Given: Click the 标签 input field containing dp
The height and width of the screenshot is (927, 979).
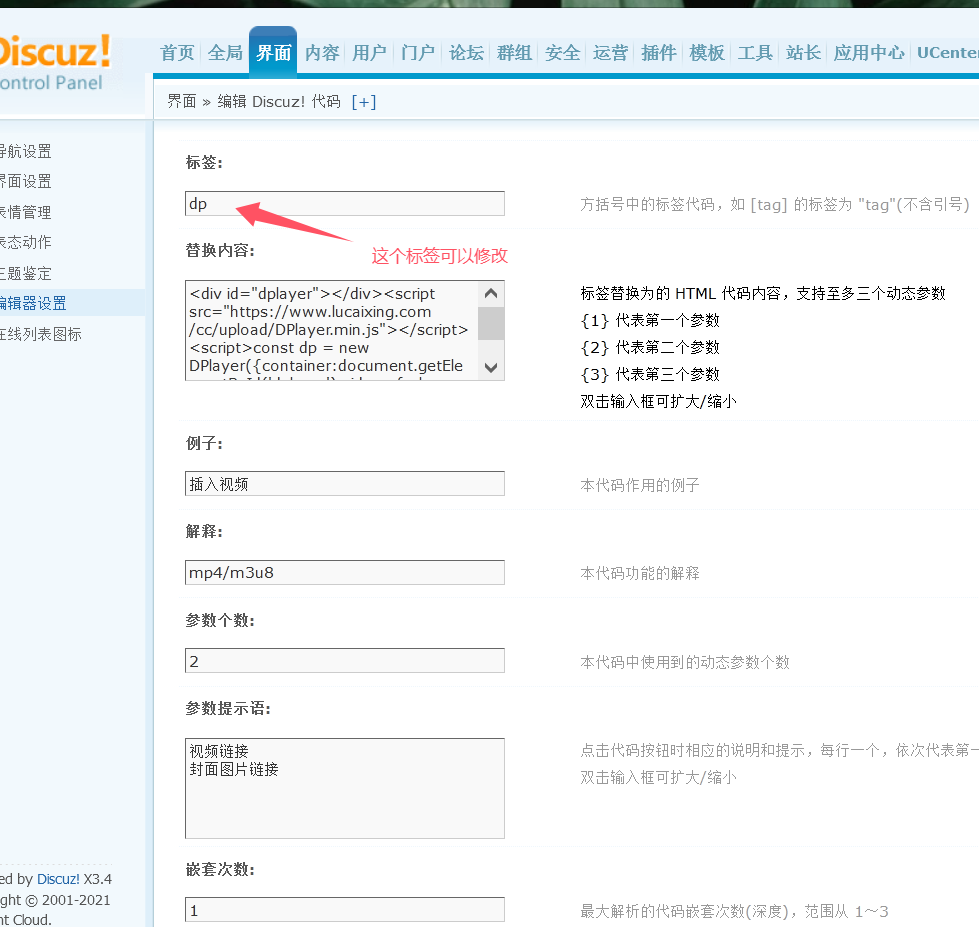Looking at the screenshot, I should click(x=345, y=204).
